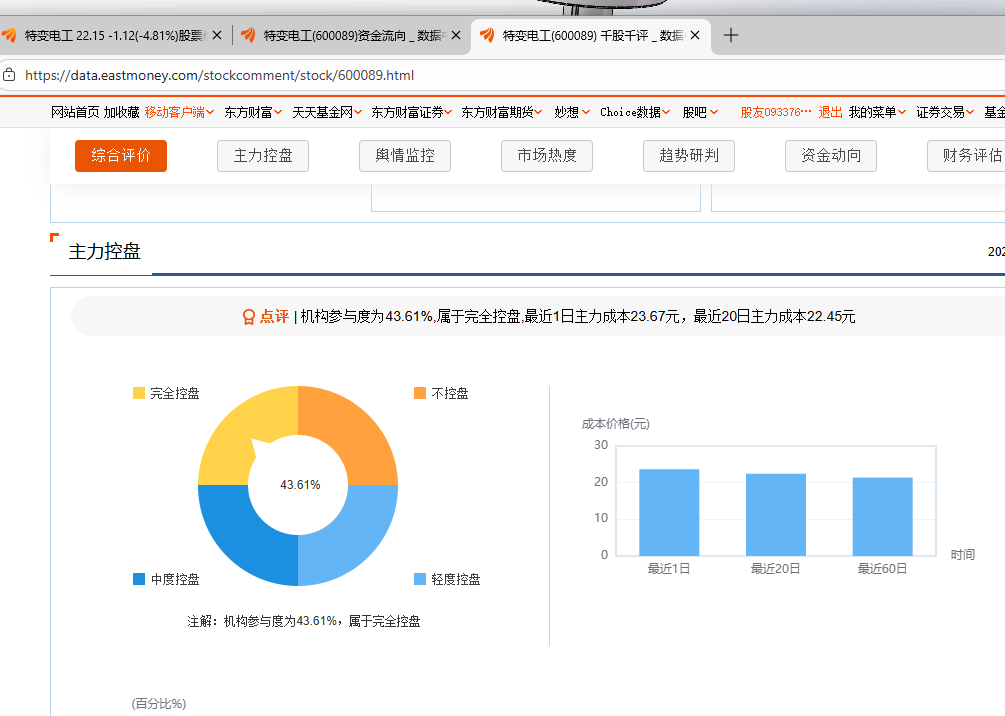This screenshot has height=716, width=1005.
Task: Click the 点评 lightbulb icon
Action: point(249,317)
